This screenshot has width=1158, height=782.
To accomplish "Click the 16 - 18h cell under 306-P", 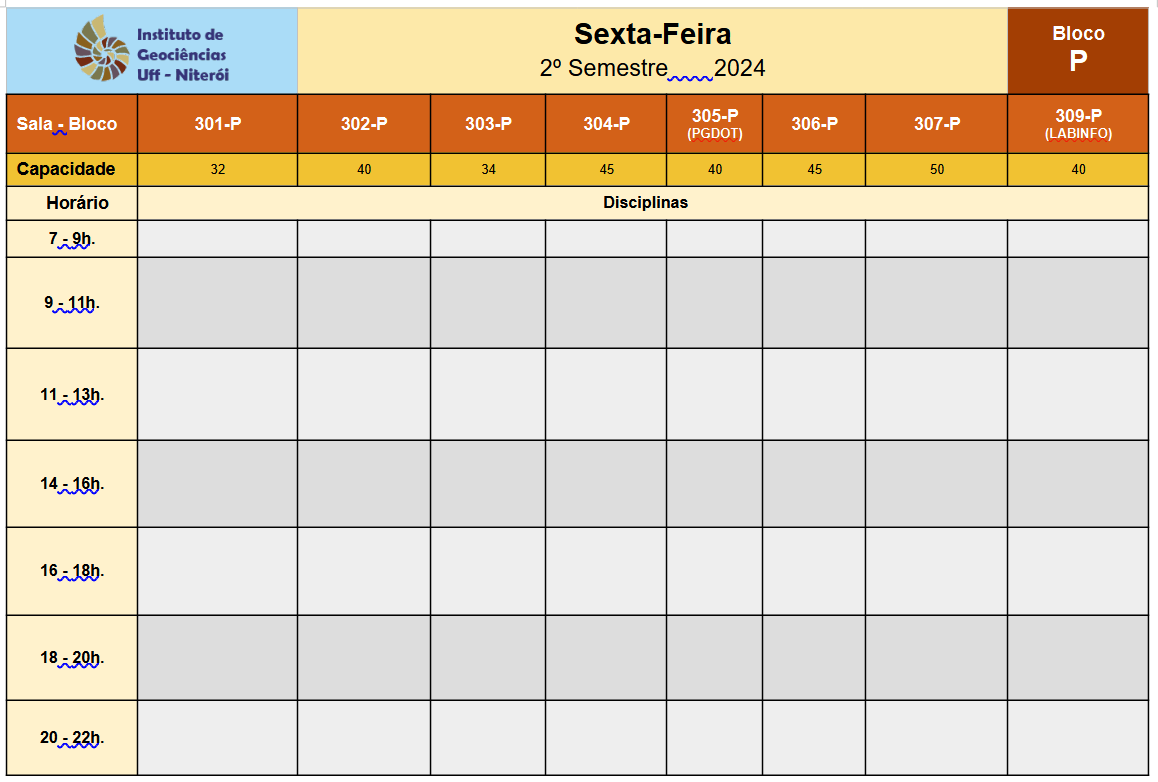I will pyautogui.click(x=813, y=571).
